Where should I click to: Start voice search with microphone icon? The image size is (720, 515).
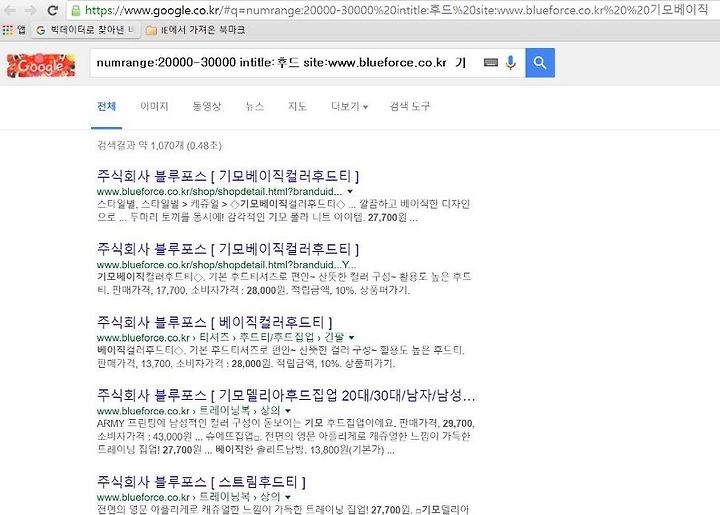click(511, 62)
